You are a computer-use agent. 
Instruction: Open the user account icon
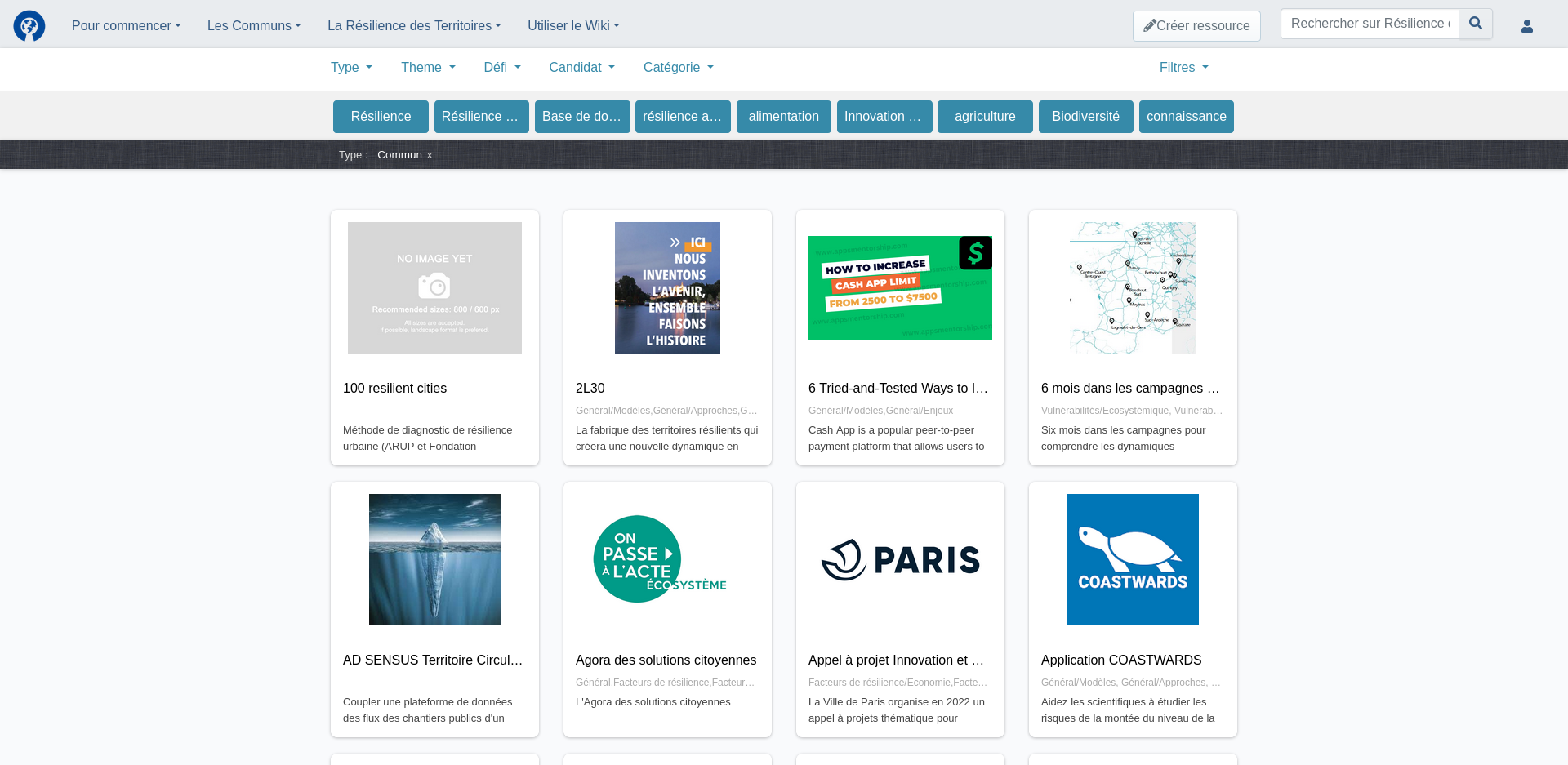1526,26
